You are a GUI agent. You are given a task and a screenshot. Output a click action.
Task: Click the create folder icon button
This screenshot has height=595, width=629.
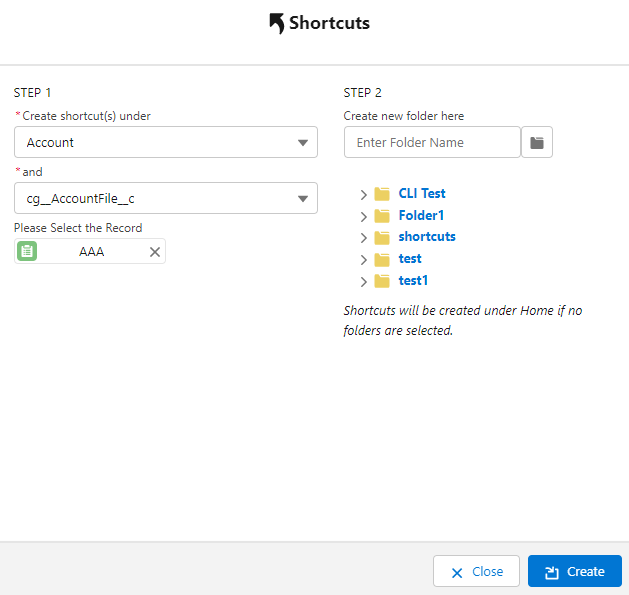point(537,143)
